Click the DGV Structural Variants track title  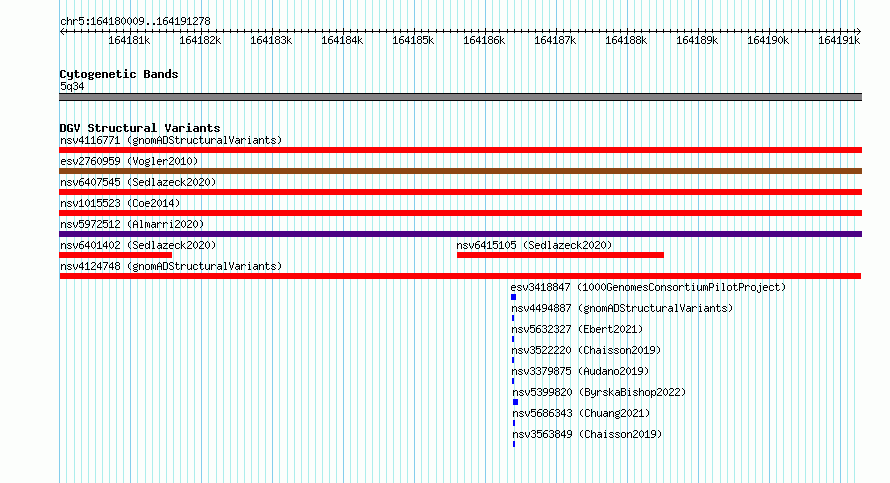pos(140,128)
